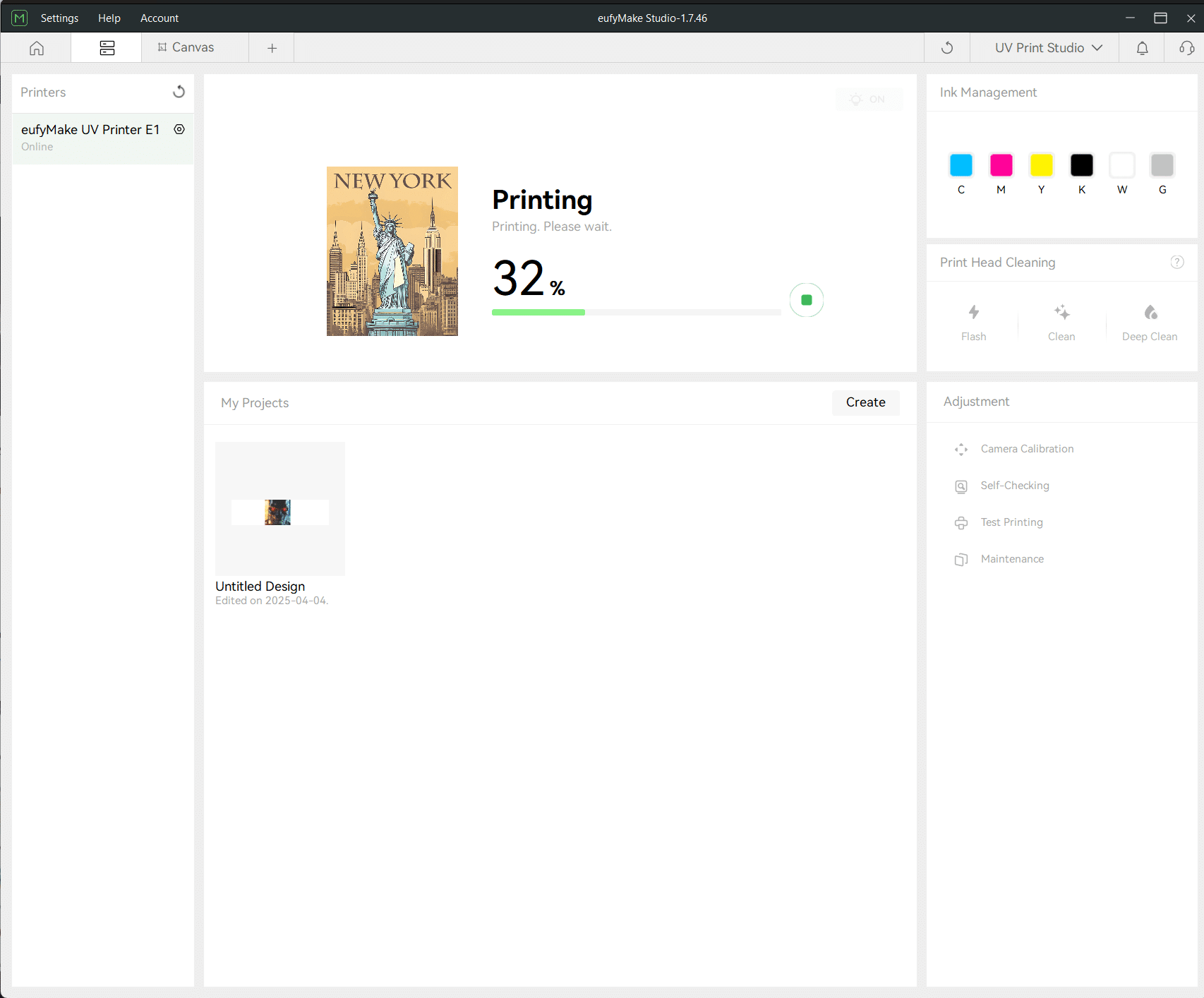
Task: Open customer support headset icon
Action: coord(1187,48)
